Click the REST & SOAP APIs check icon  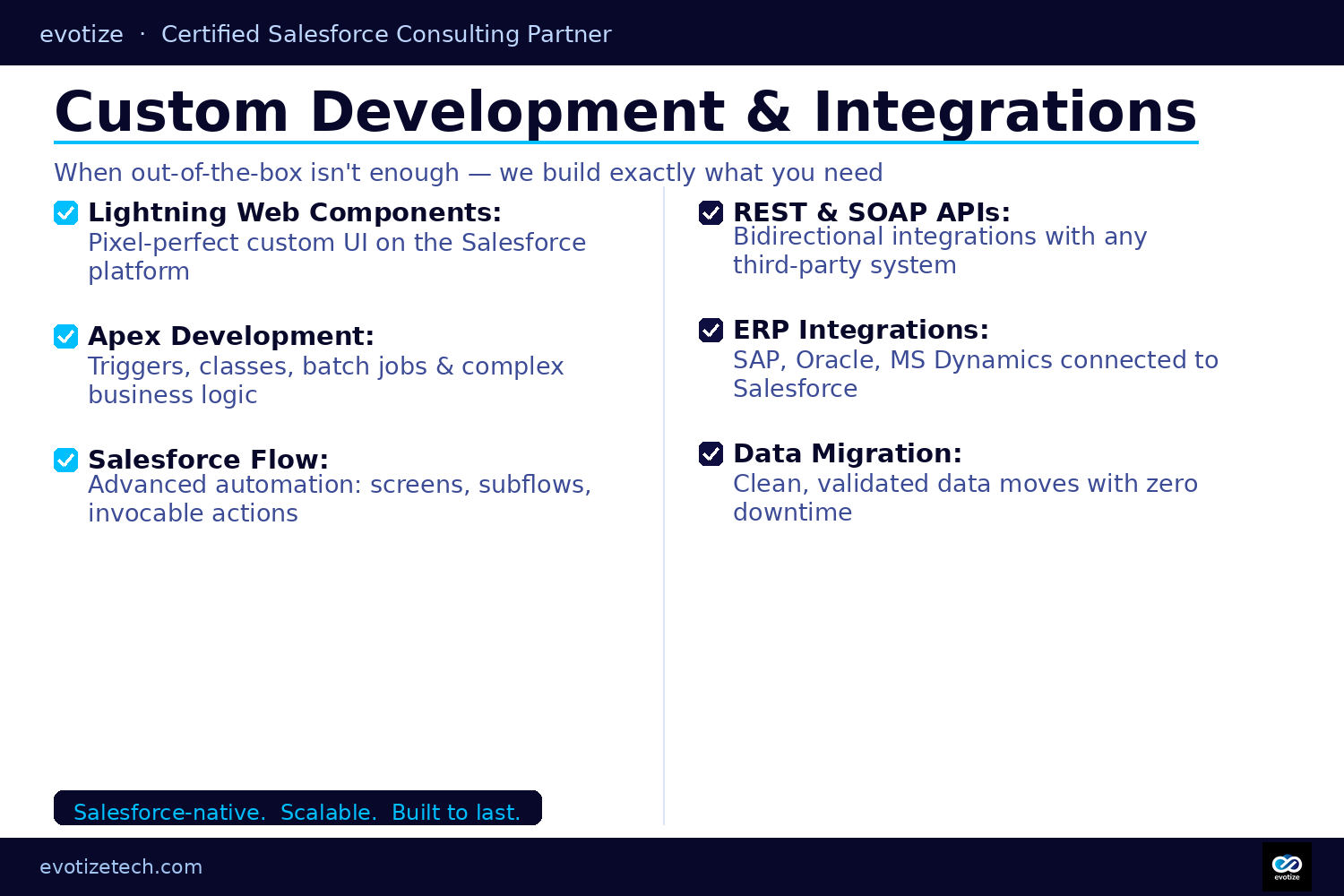point(711,213)
